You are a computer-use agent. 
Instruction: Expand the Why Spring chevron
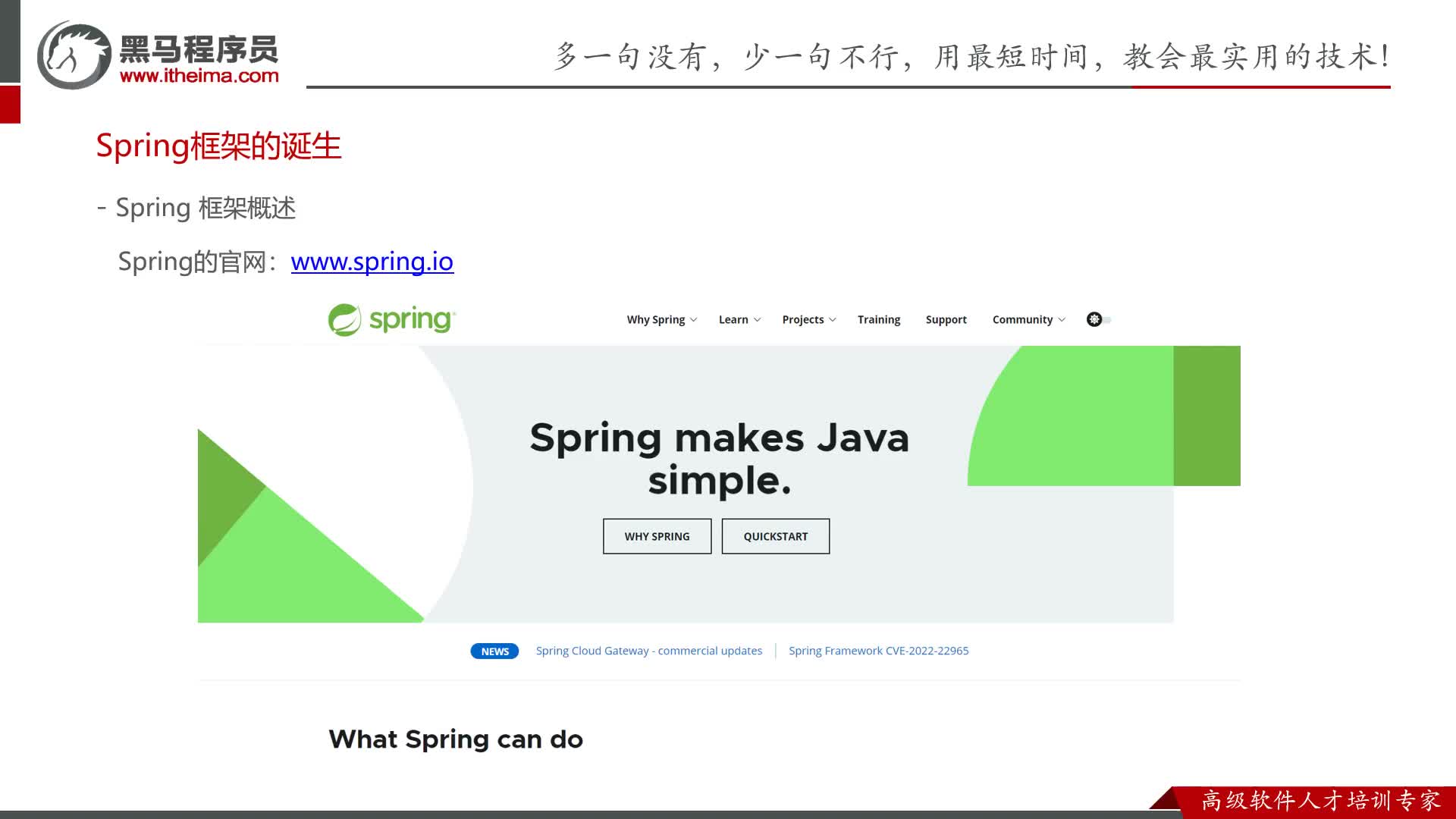click(693, 320)
